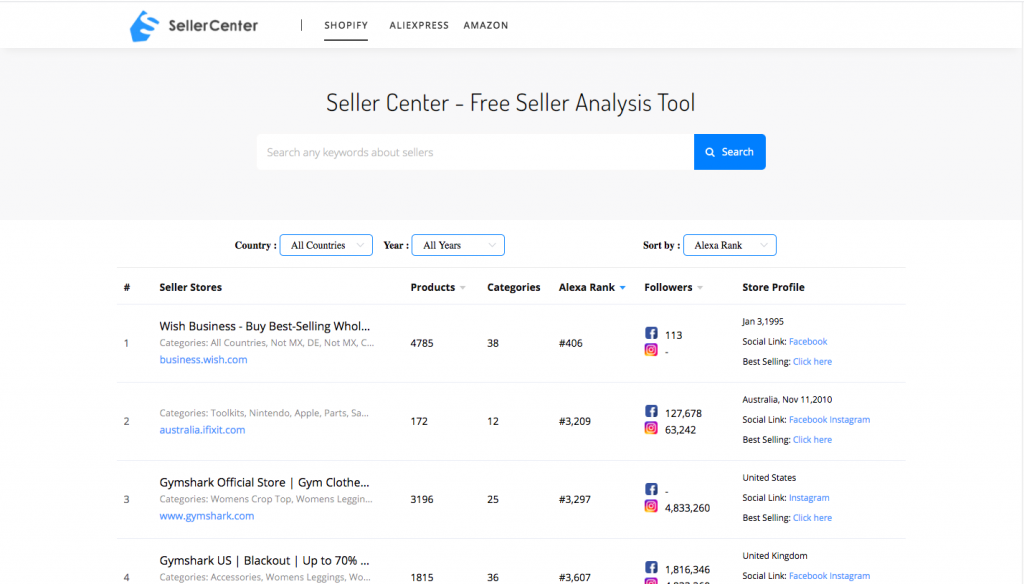This screenshot has width=1024, height=584.
Task: Click Instagram icon in Wish Business row
Action: 651,350
